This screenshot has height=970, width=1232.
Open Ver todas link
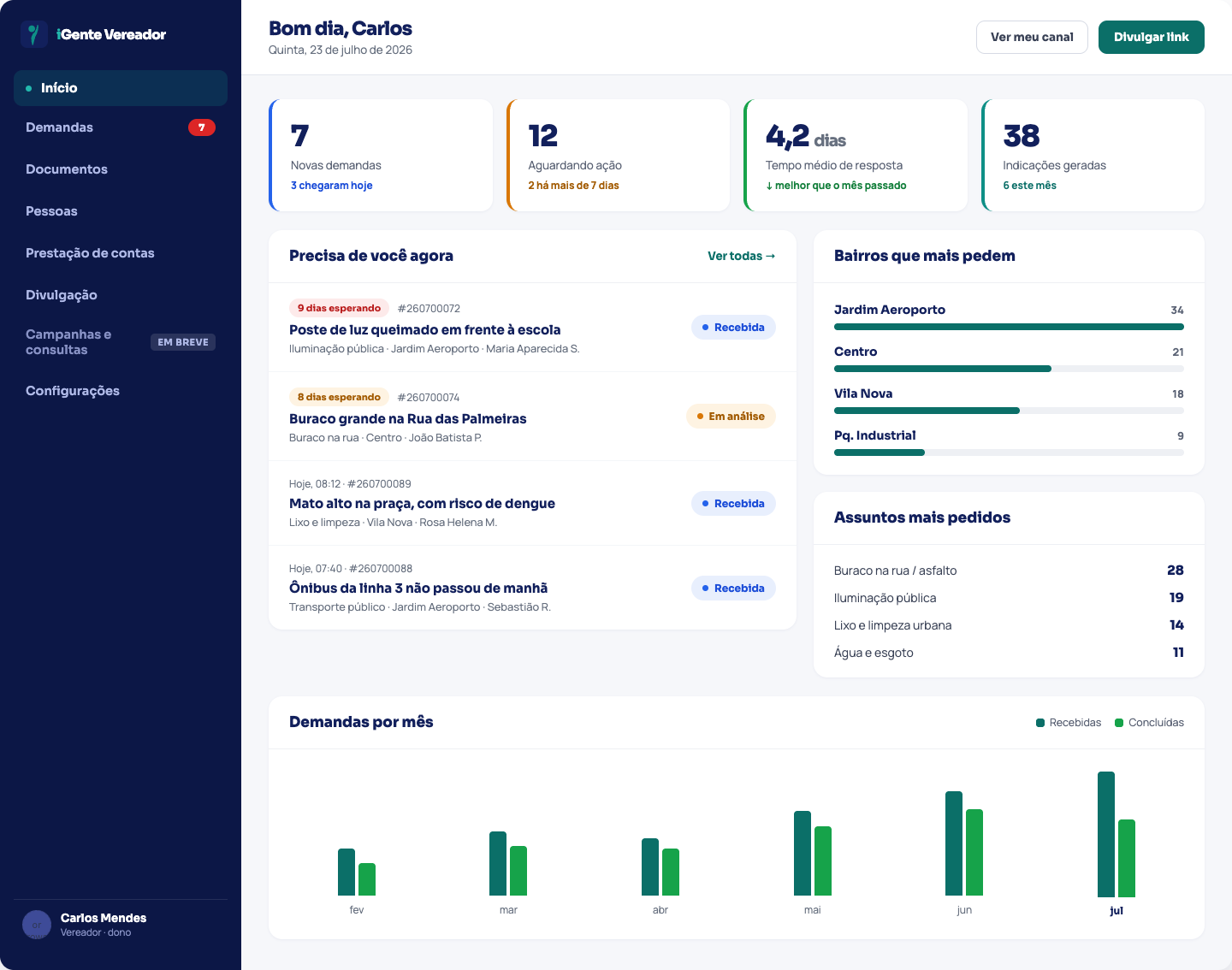741,256
